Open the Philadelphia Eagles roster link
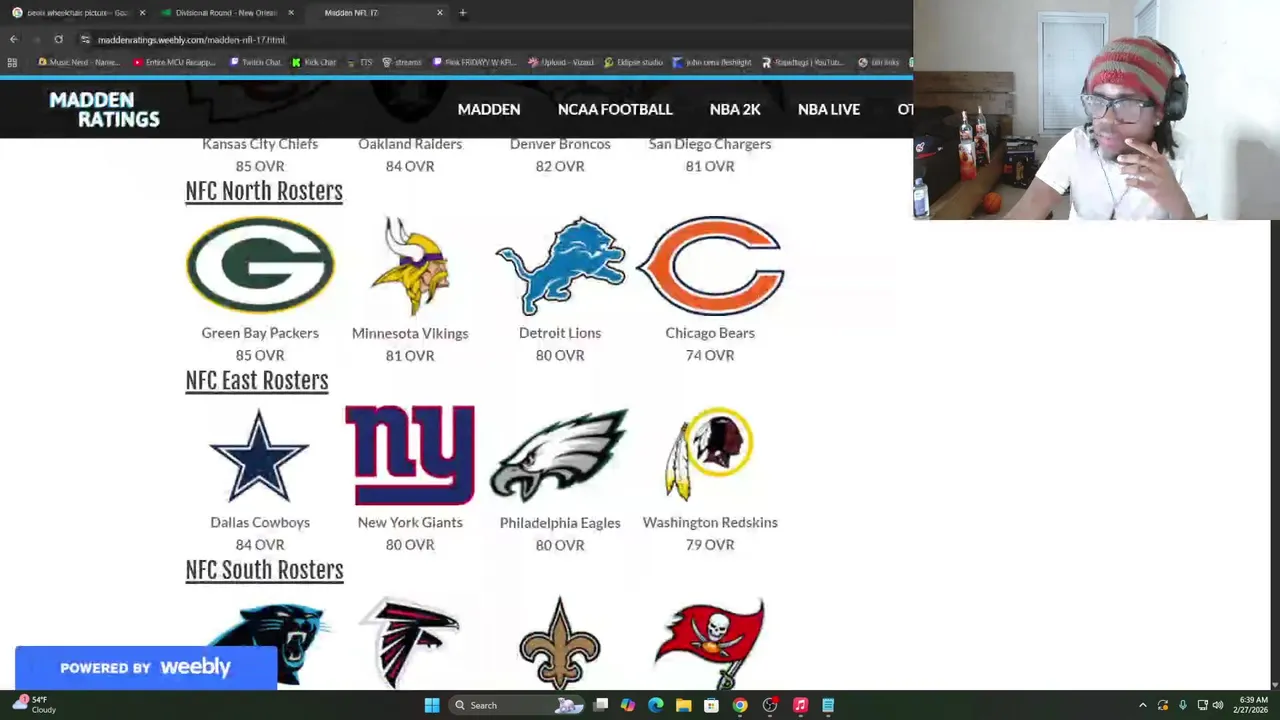Screen dimensions: 1280x720 point(560,522)
